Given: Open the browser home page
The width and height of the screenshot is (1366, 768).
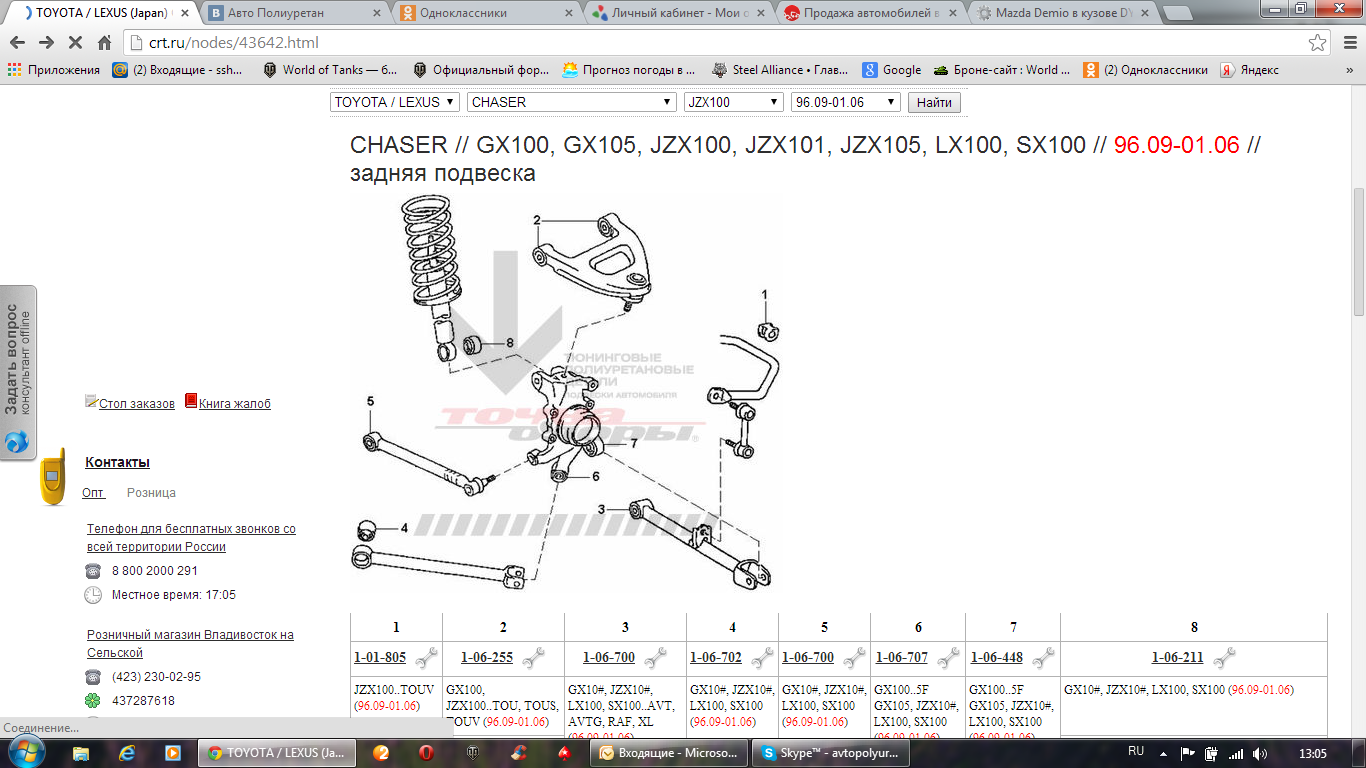Looking at the screenshot, I should (104, 43).
